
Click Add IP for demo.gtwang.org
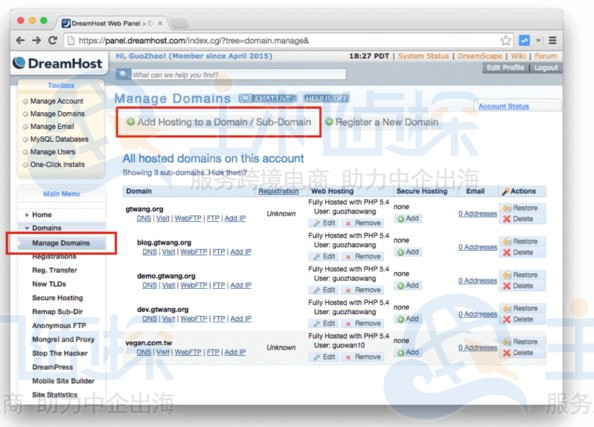click(241, 285)
